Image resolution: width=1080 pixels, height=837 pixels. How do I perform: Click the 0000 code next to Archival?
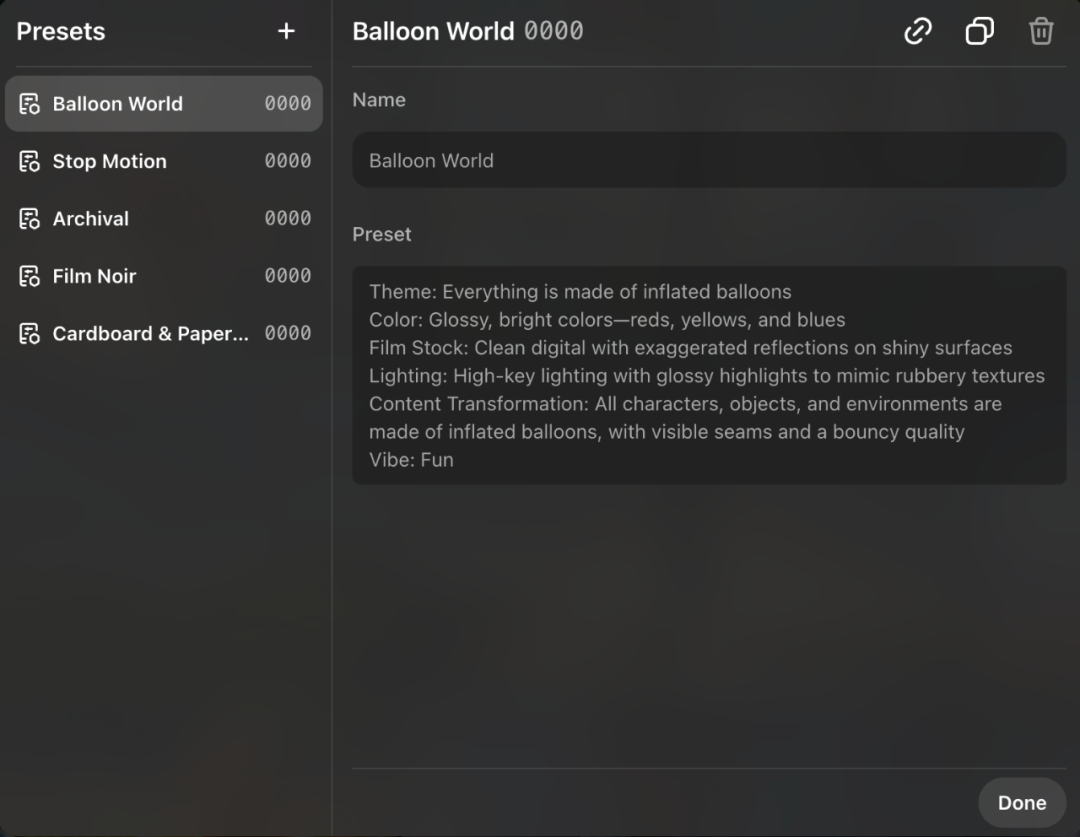tap(288, 218)
